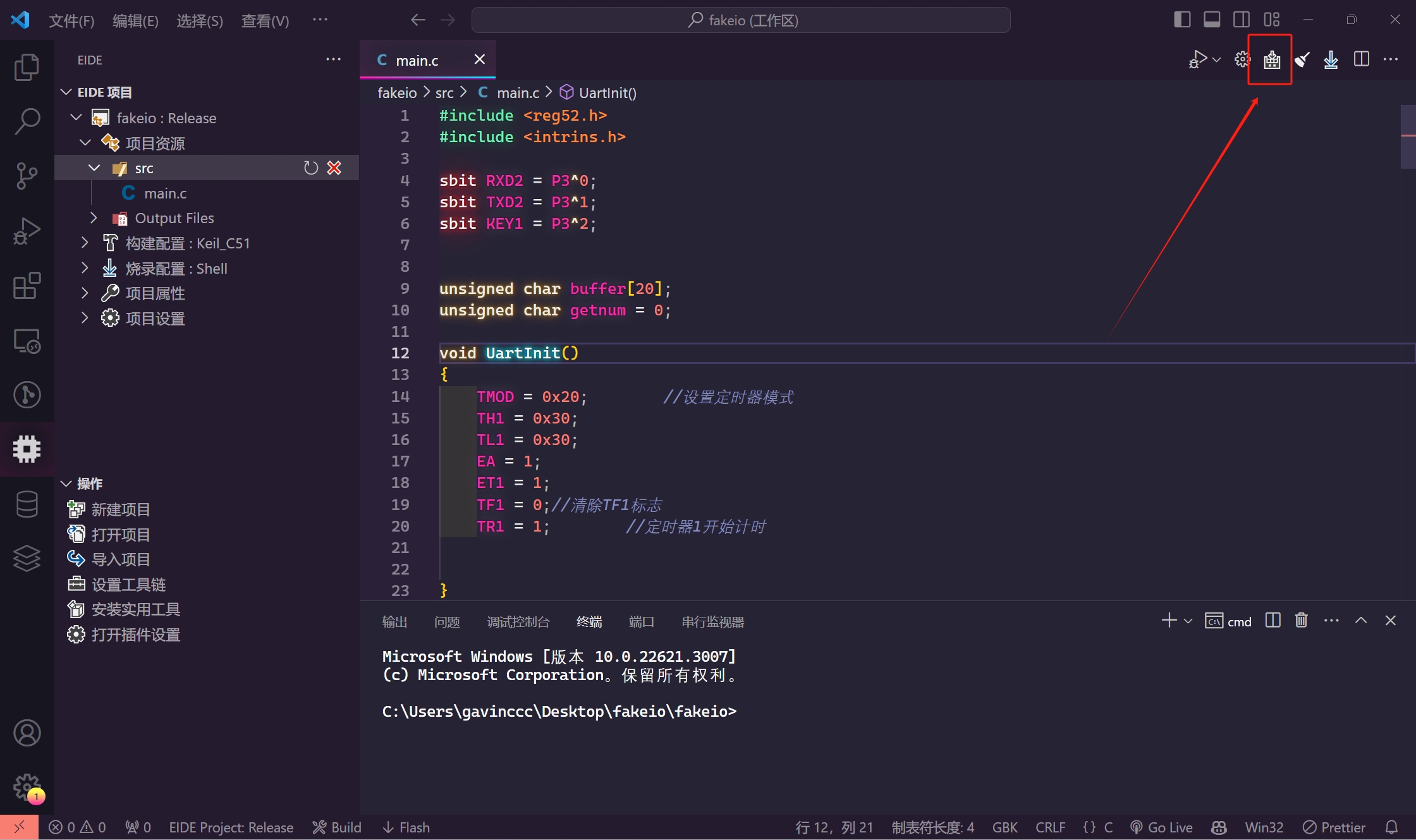Open Run and Debug view
The height and width of the screenshot is (840, 1416).
(27, 231)
